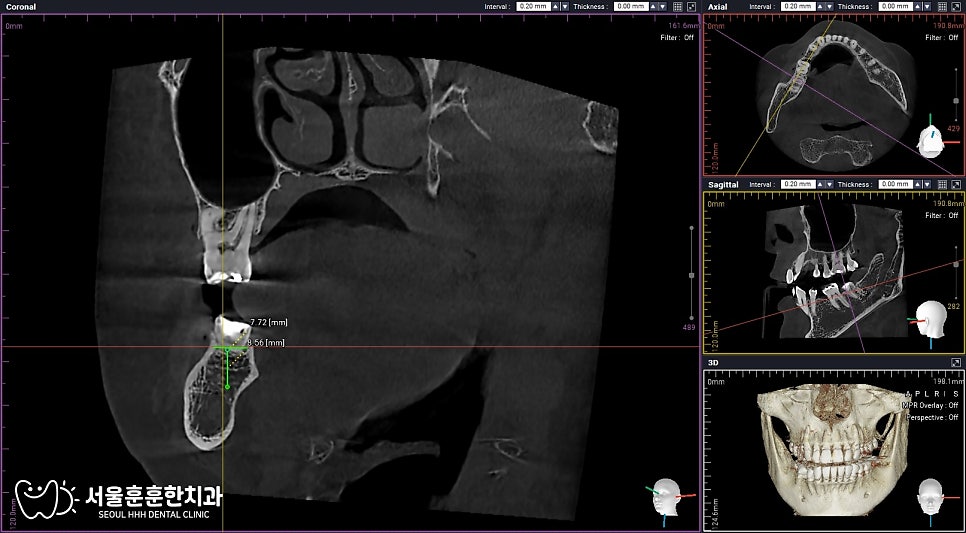Maximize the Coronal view panel
The image size is (966, 533).
coord(691,7)
